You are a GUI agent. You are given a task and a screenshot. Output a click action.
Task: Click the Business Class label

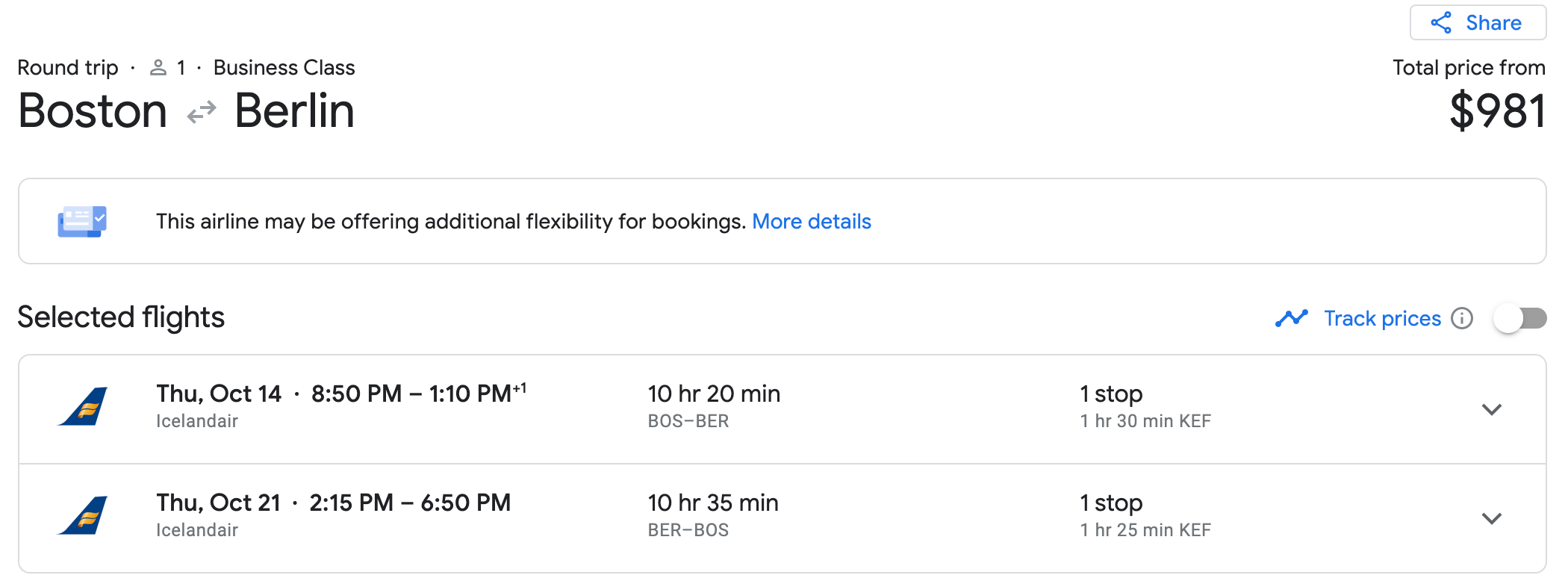[x=284, y=68]
